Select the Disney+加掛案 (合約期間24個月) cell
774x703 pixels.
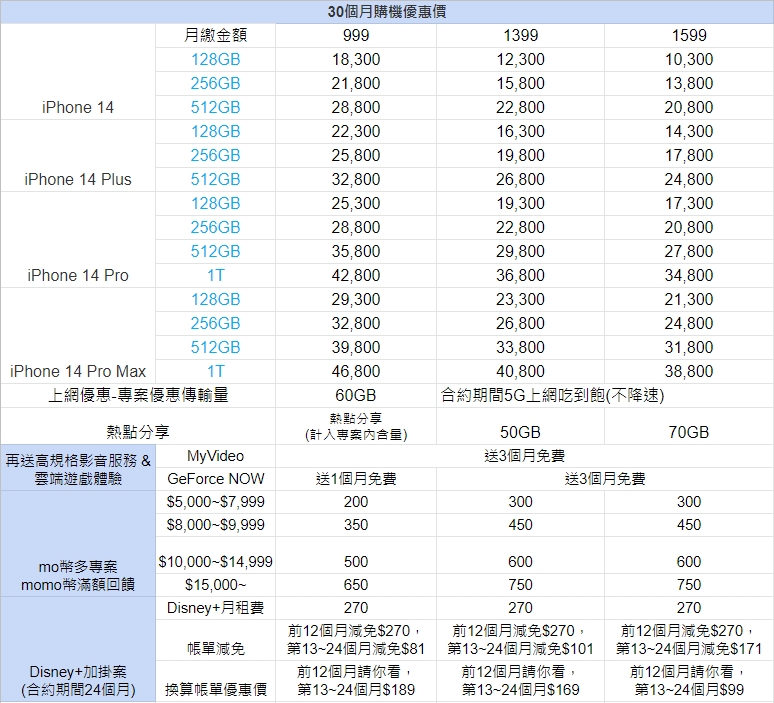coord(78,650)
